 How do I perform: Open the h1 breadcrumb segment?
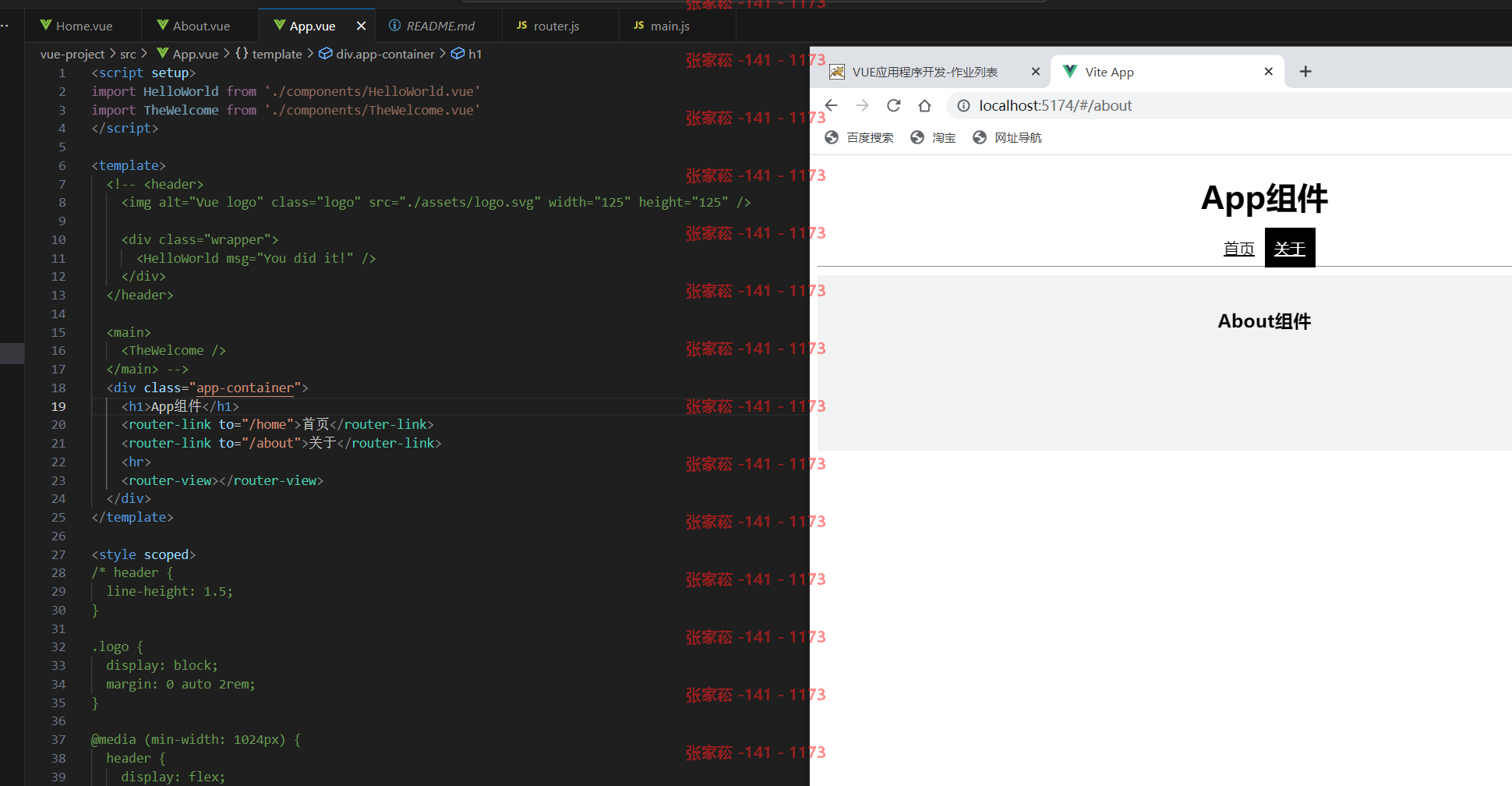click(x=475, y=54)
